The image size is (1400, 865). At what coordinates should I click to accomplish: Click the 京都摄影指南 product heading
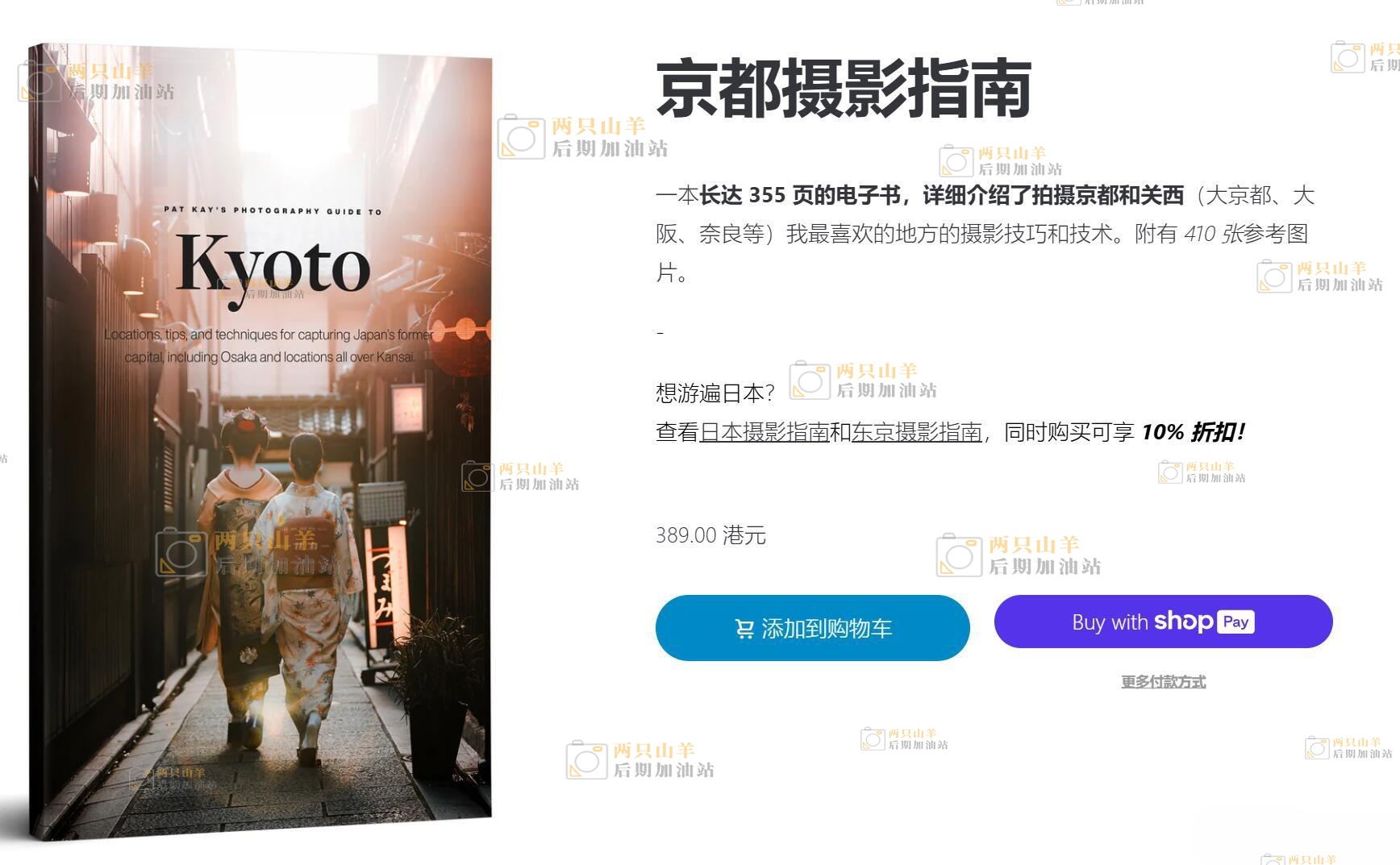point(844,88)
